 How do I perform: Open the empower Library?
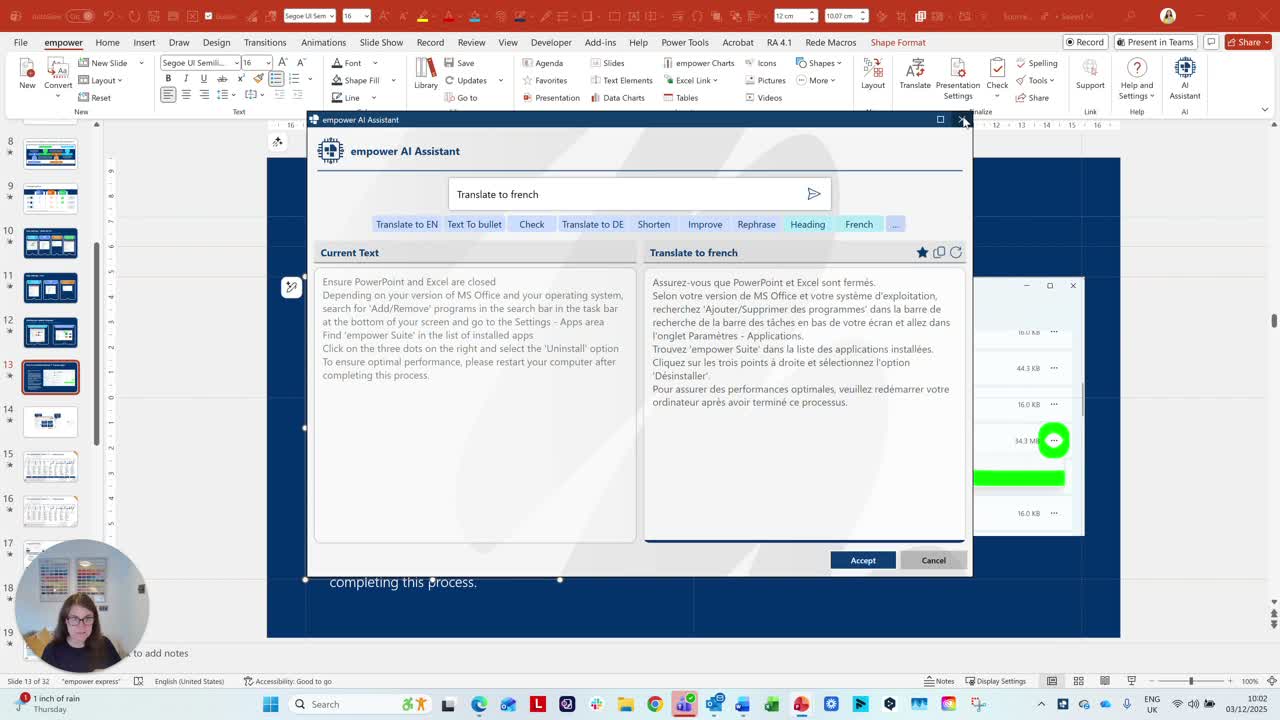point(426,74)
